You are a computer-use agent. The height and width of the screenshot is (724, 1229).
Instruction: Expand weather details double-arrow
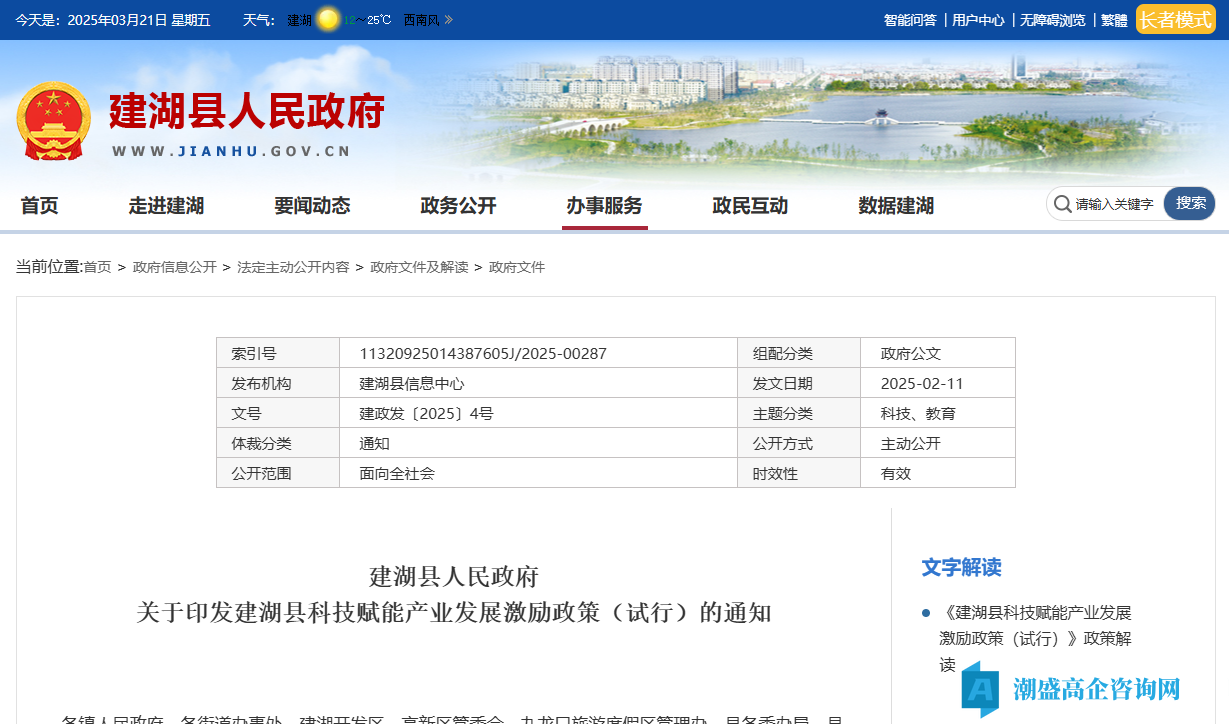449,20
